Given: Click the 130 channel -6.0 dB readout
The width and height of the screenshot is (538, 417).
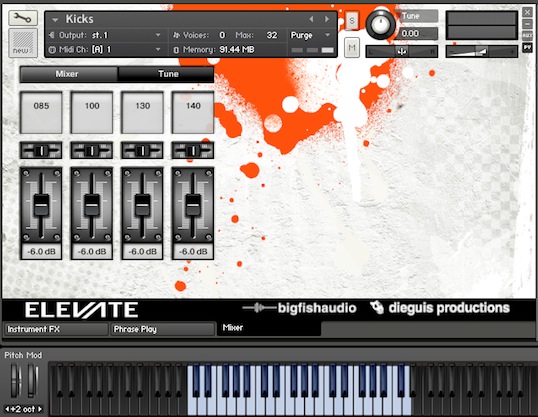Looking at the screenshot, I should click(142, 252).
